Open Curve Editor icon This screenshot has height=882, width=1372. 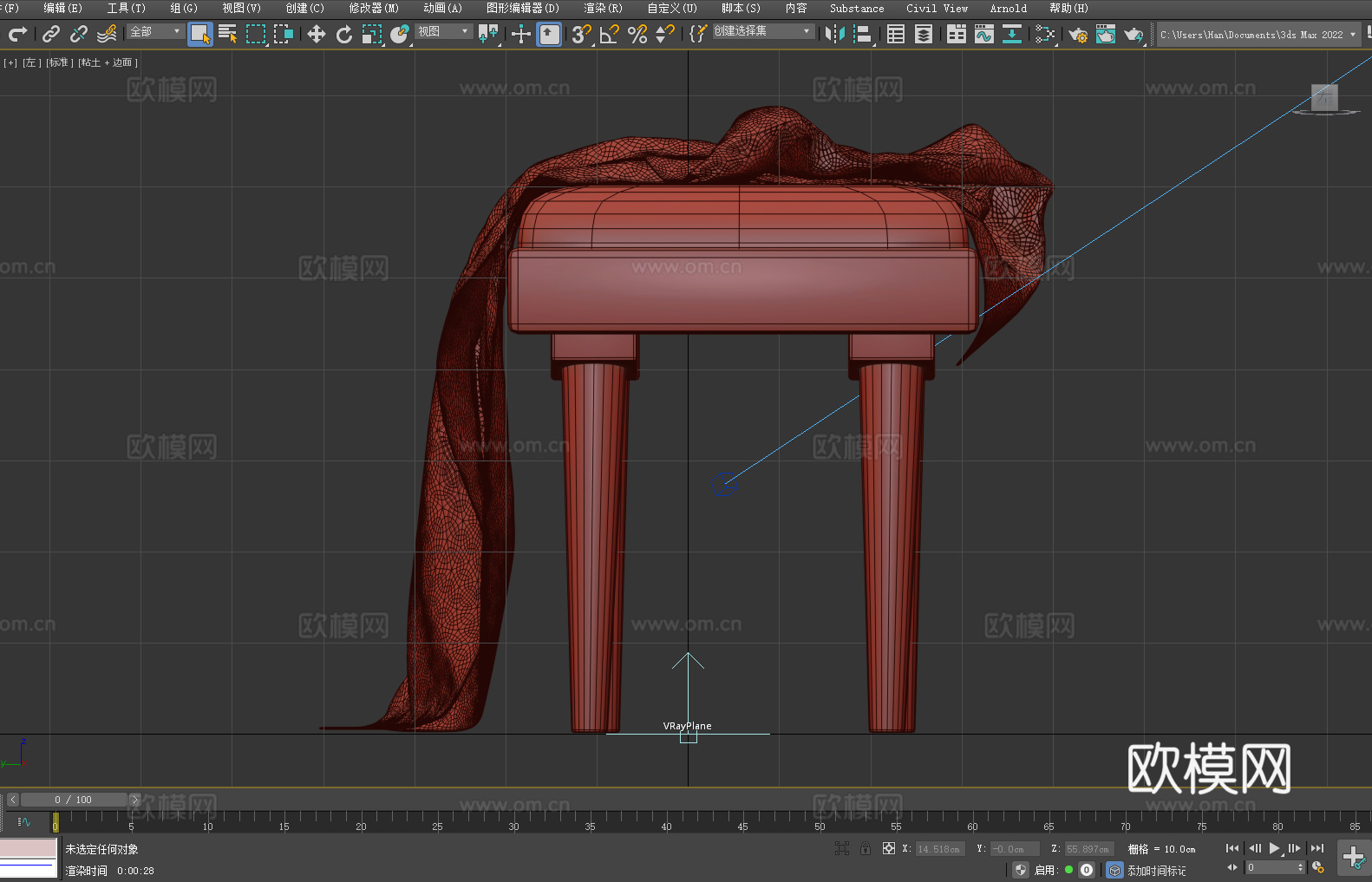984,34
